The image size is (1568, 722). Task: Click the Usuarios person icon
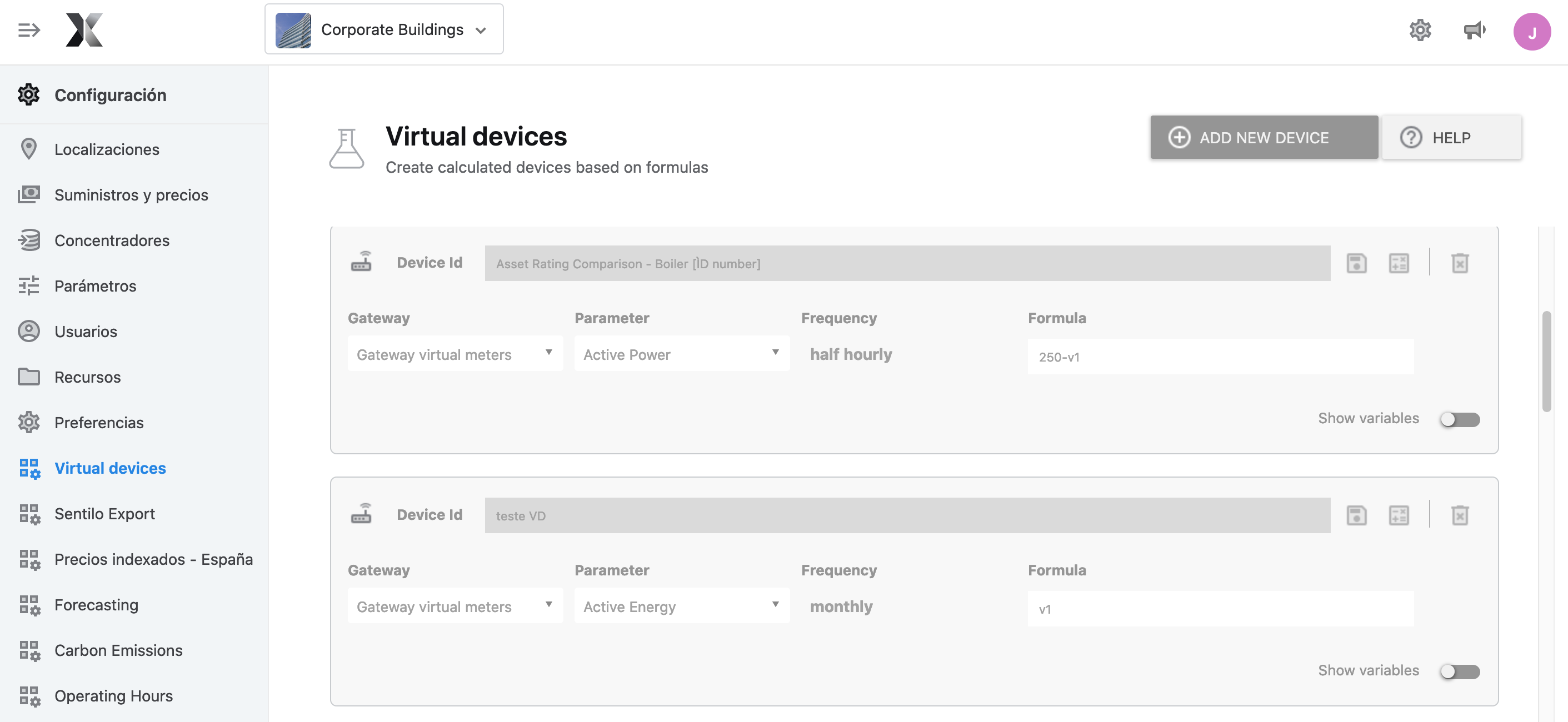coord(28,332)
